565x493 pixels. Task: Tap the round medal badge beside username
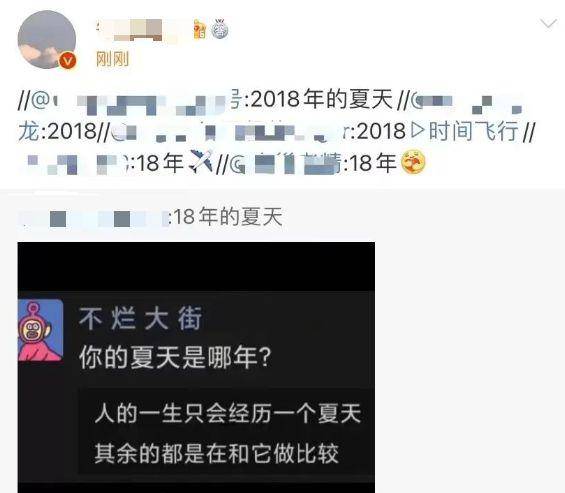(219, 29)
